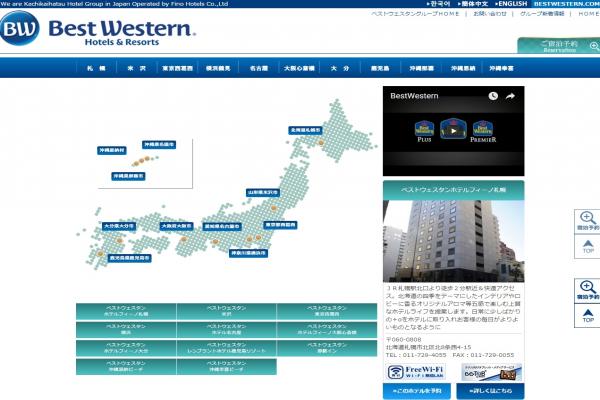Select 札幌 in the navigation bar
The height and width of the screenshot is (400, 600).
click(x=96, y=68)
